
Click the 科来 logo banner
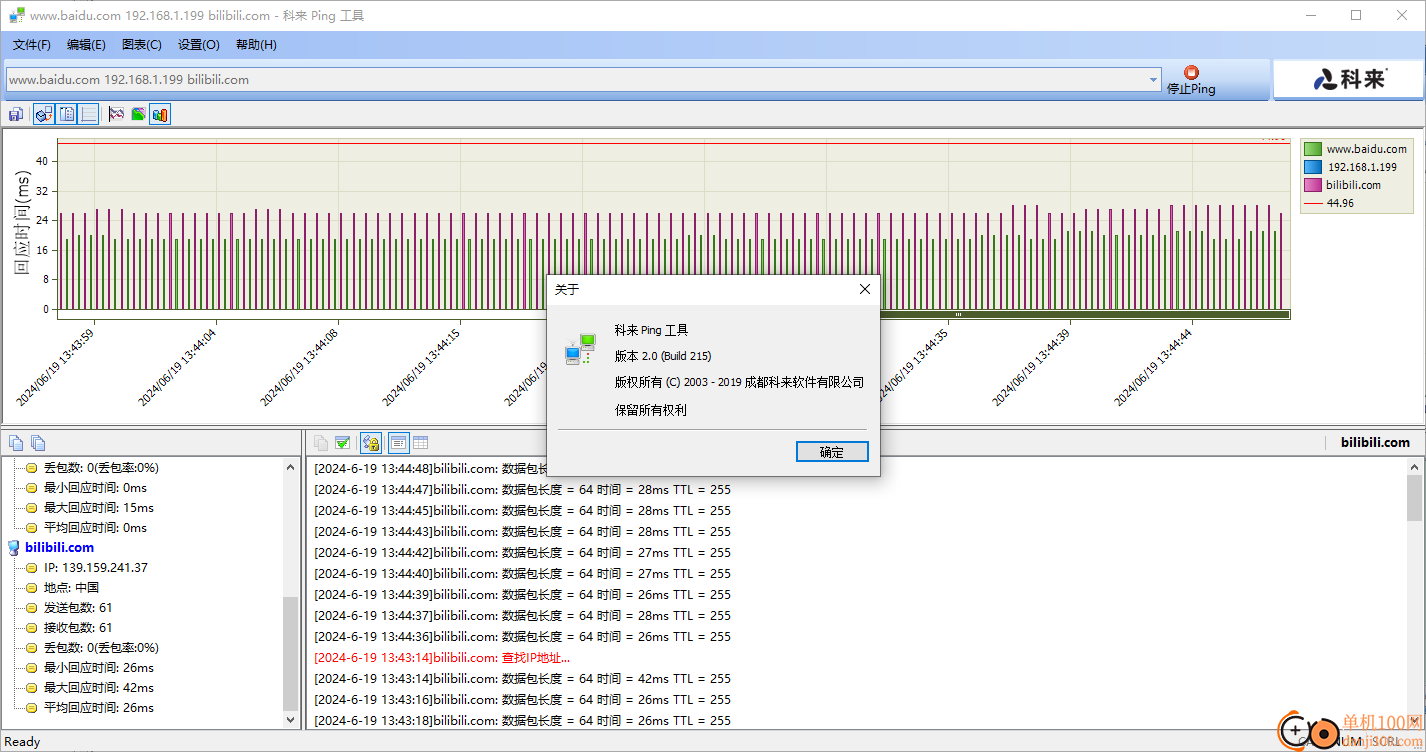pos(1347,79)
